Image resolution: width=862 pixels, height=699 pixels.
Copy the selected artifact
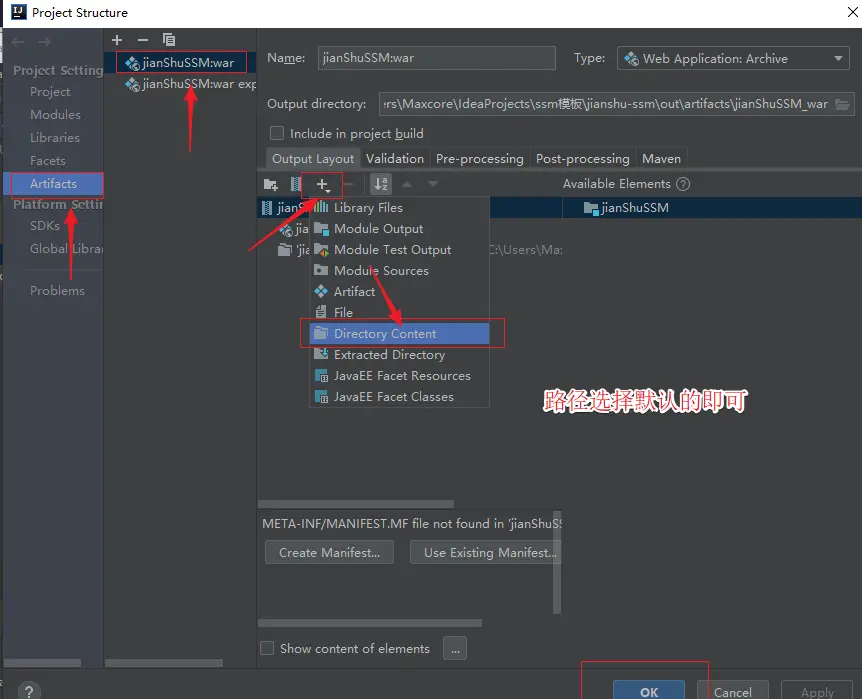pos(169,40)
